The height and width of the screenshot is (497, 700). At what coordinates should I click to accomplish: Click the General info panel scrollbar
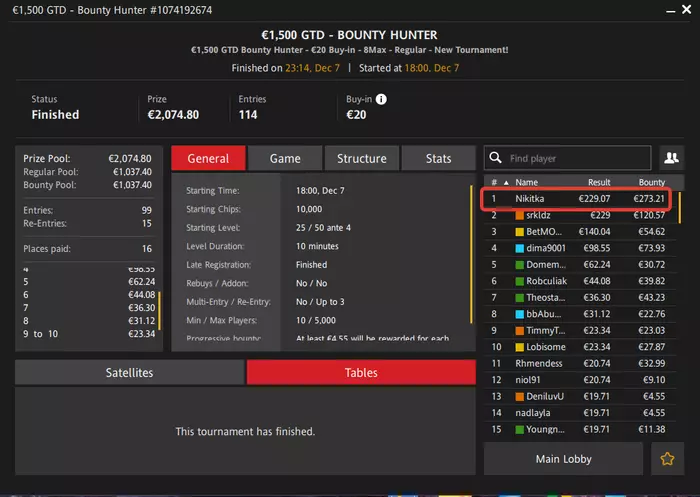(471, 254)
